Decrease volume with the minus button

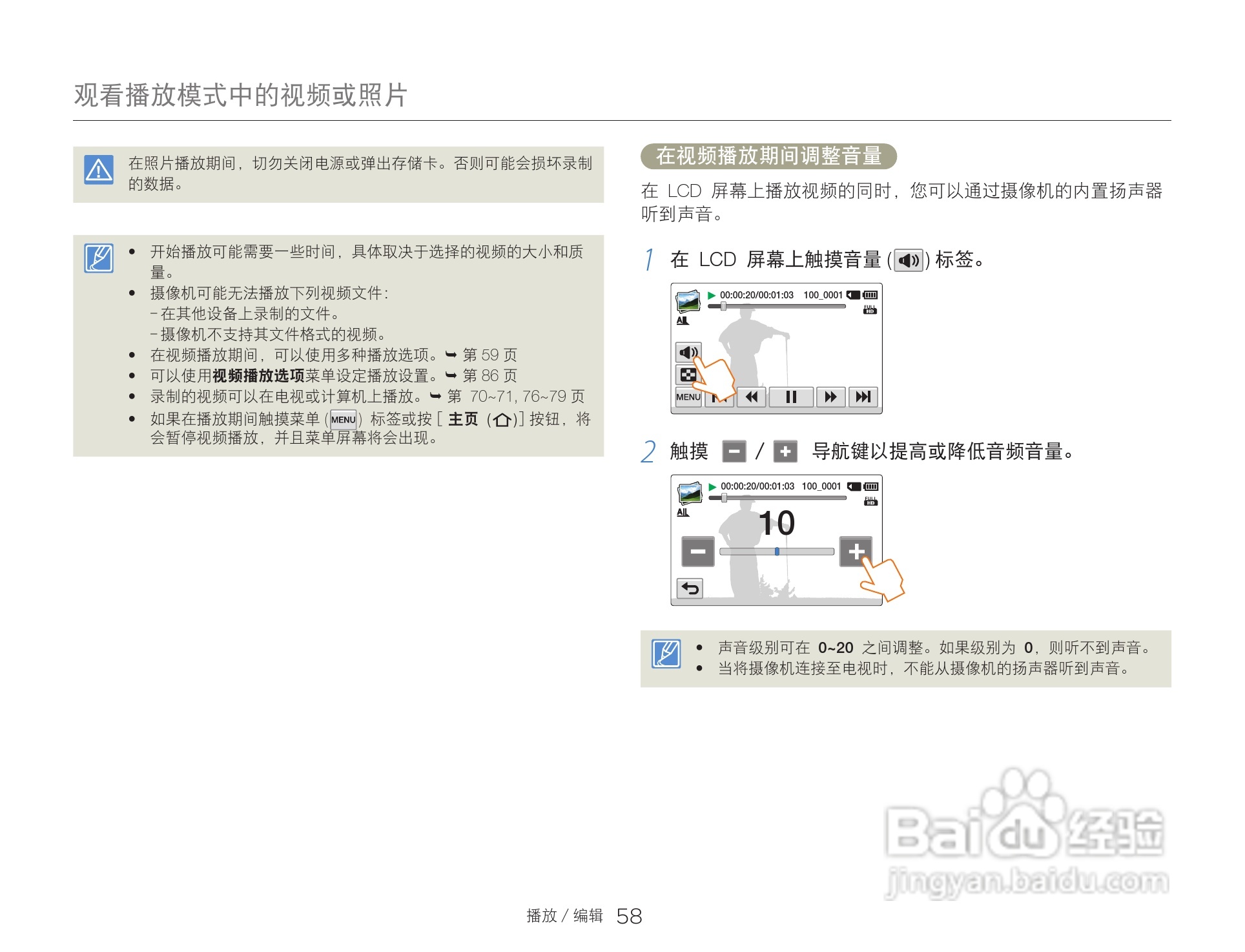click(x=698, y=552)
